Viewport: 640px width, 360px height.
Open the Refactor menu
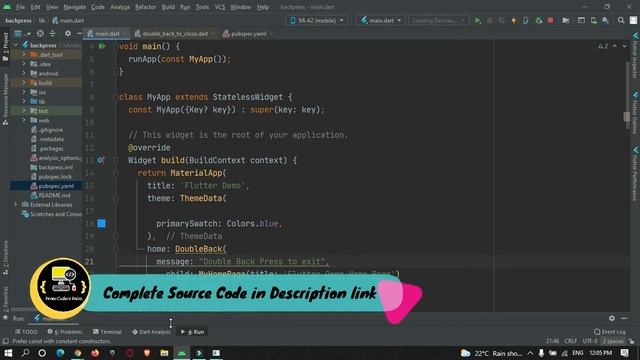(x=145, y=7)
